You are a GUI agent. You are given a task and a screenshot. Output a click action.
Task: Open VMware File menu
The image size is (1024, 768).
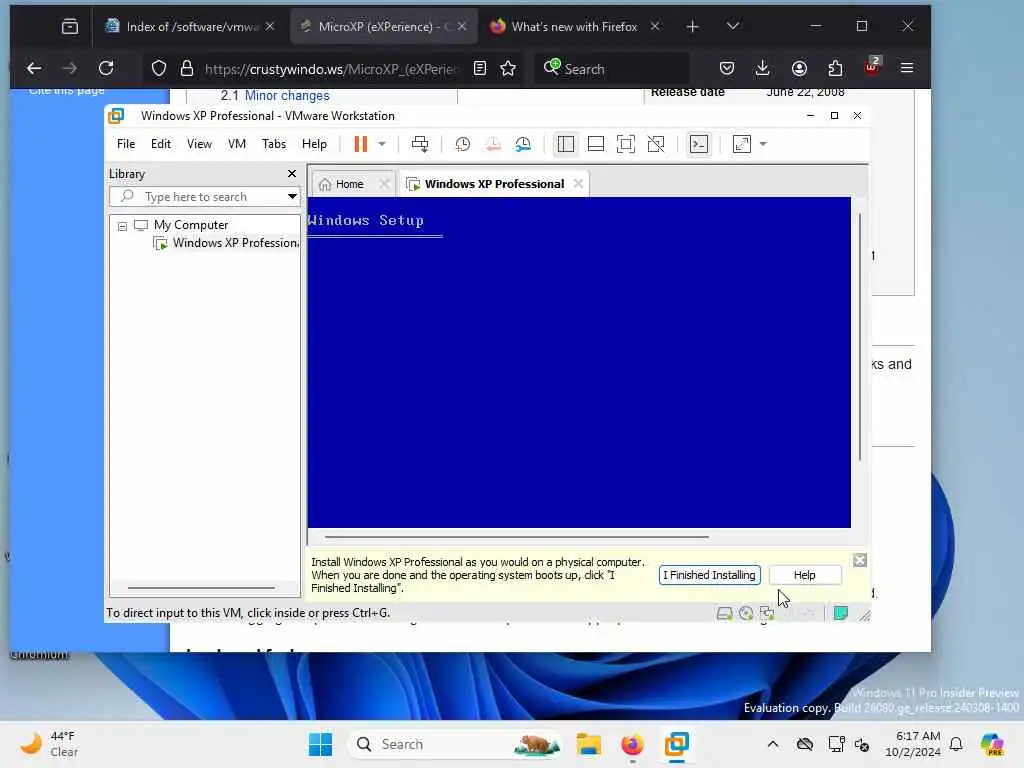(x=126, y=144)
